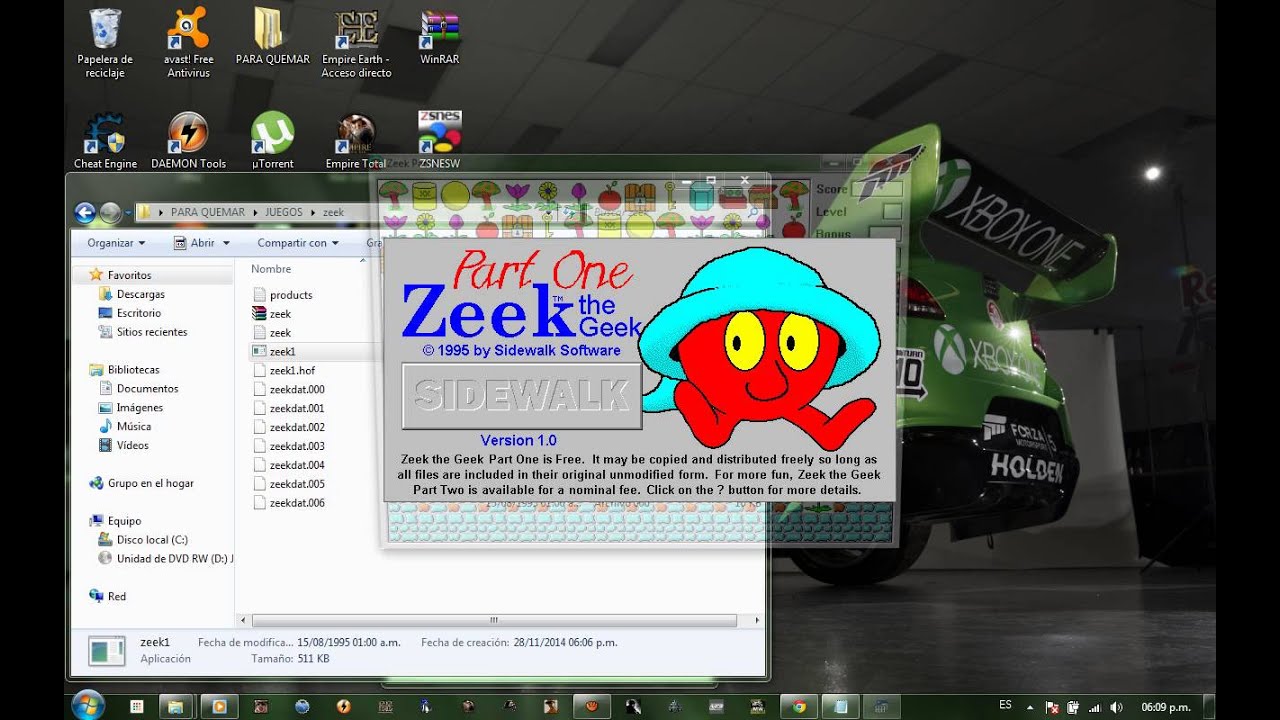Select the zeek1 application file

(x=283, y=352)
